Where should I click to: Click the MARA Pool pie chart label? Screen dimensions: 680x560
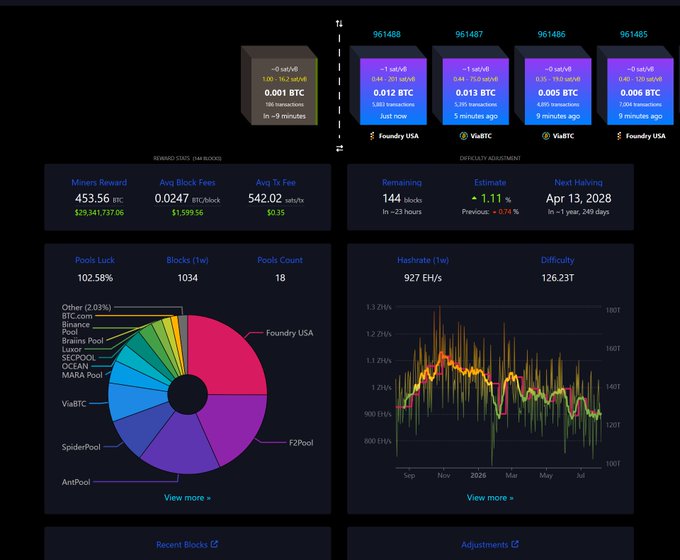82,375
